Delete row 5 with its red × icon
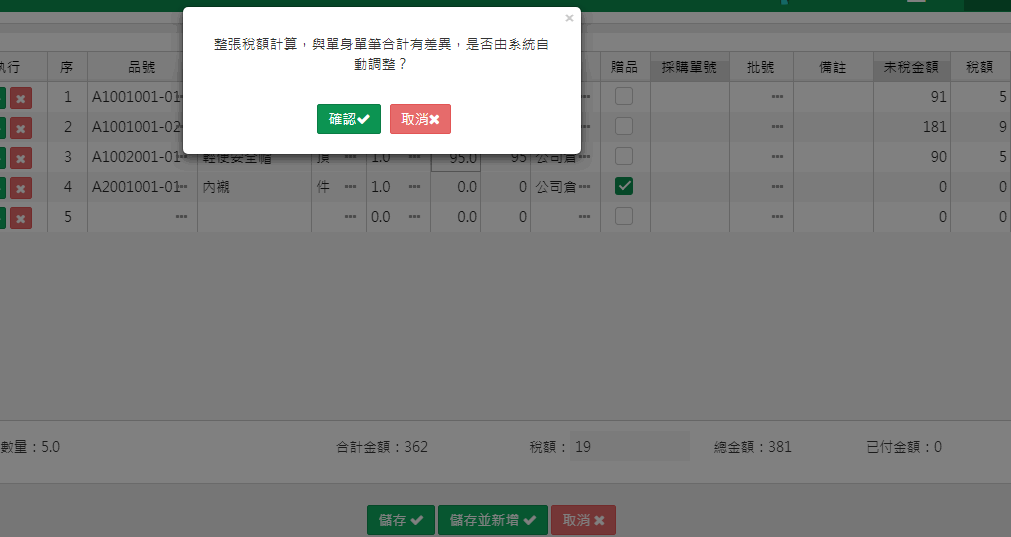This screenshot has width=1011, height=537. pos(21,218)
